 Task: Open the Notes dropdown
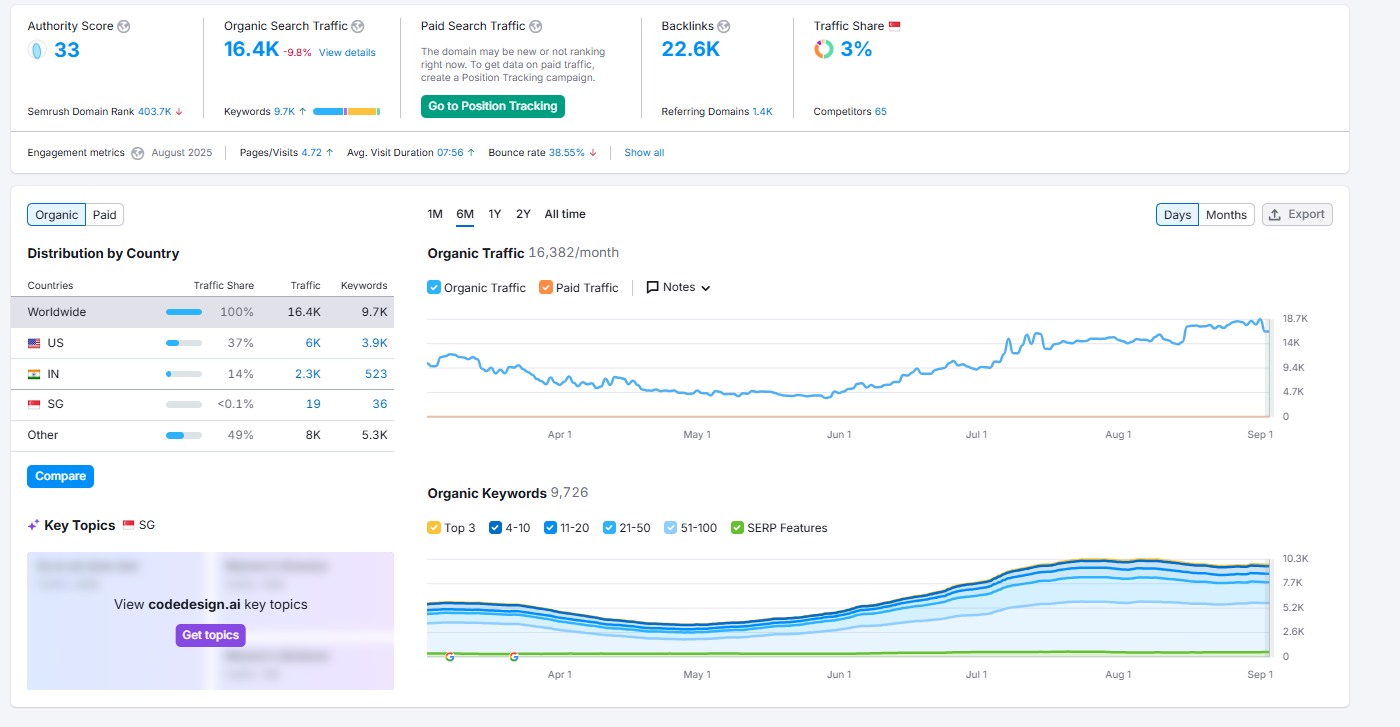(678, 287)
